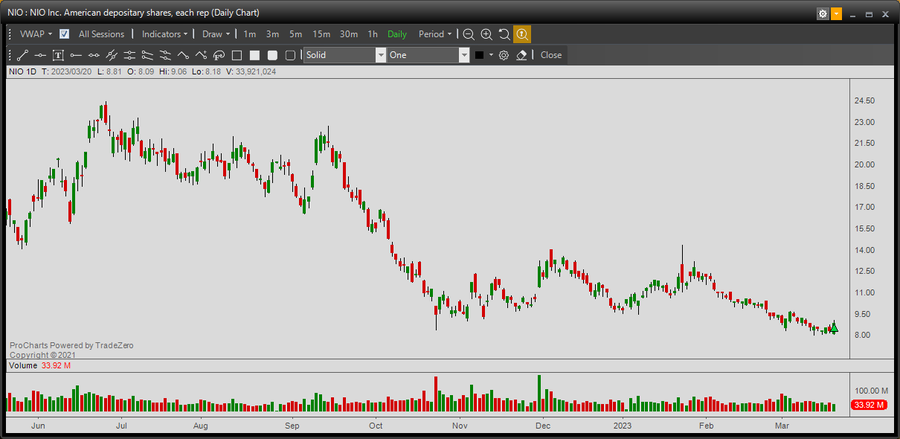Open drawing settings gear icon

pyautogui.click(x=504, y=55)
